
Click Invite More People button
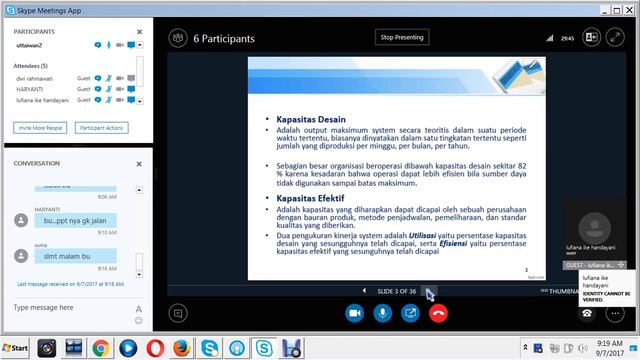tap(40, 128)
